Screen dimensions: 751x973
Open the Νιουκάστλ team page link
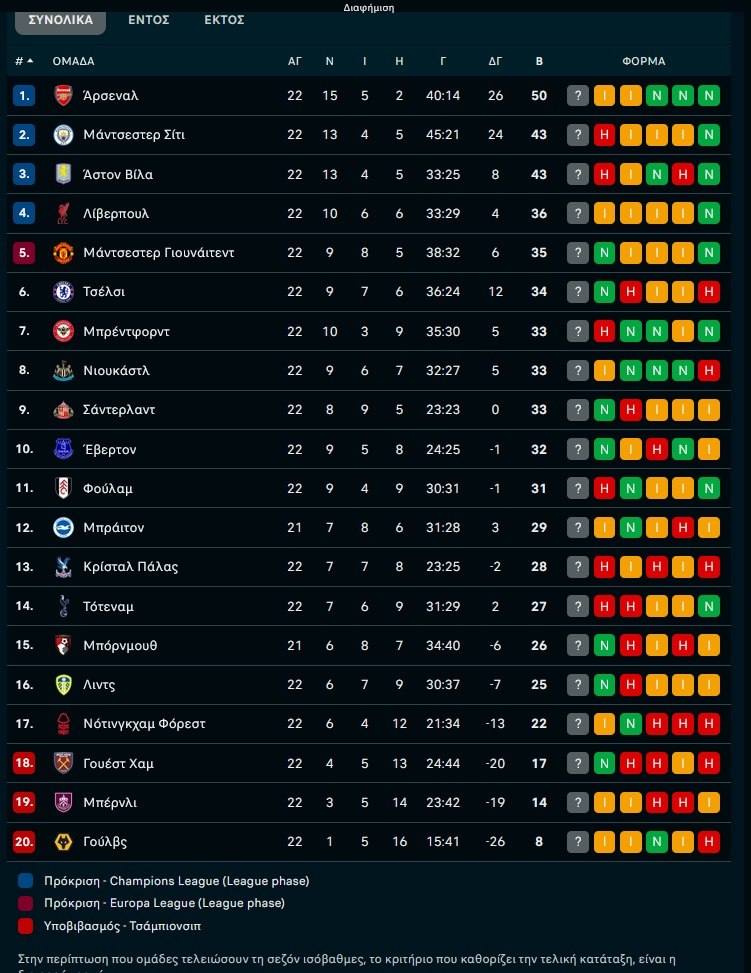(116, 370)
